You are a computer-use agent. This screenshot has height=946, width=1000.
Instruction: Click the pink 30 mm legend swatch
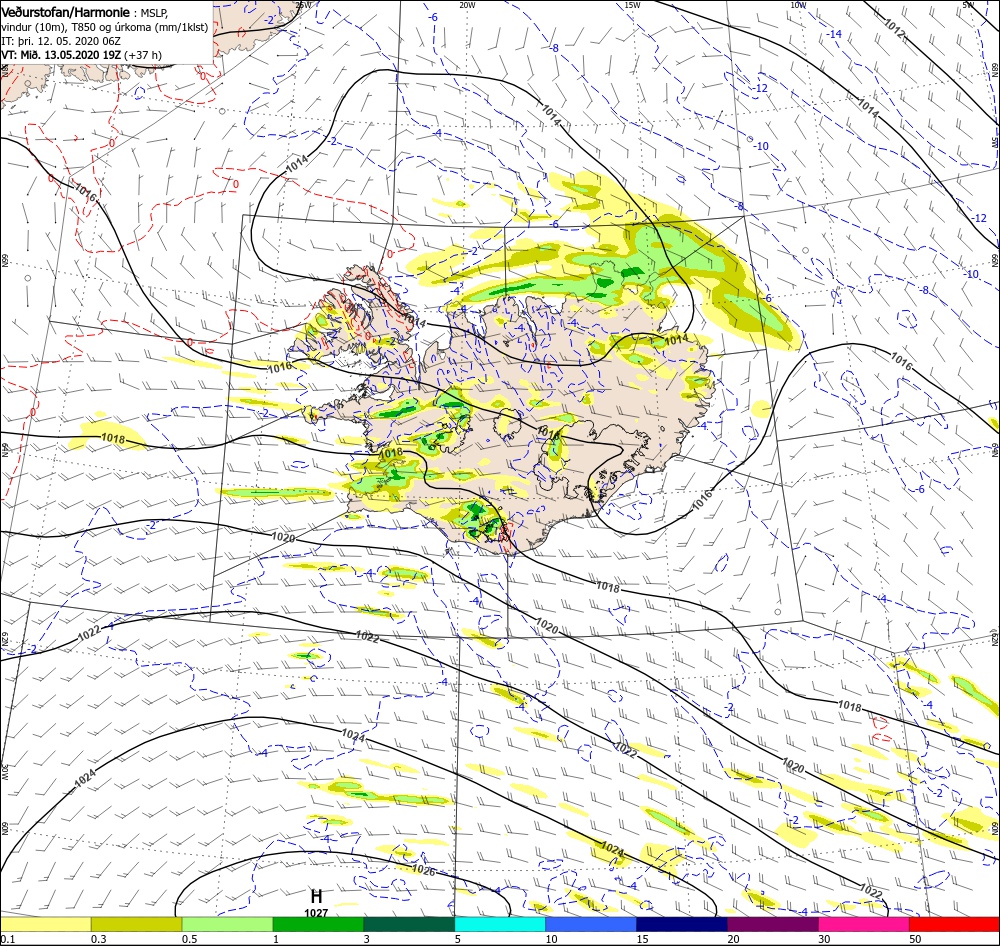[x=864, y=924]
